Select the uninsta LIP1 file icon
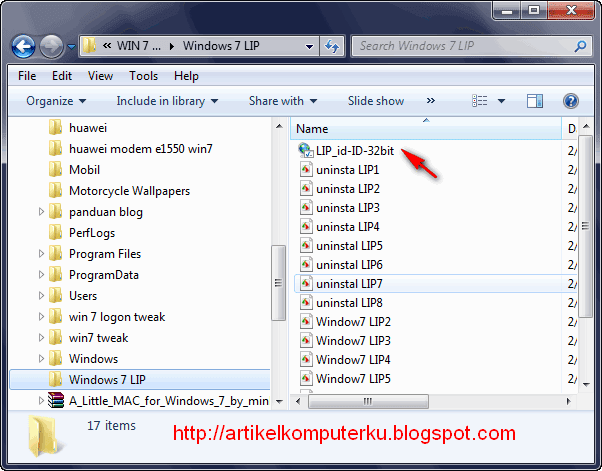Screen dimensions: 602x471 (x=306, y=169)
